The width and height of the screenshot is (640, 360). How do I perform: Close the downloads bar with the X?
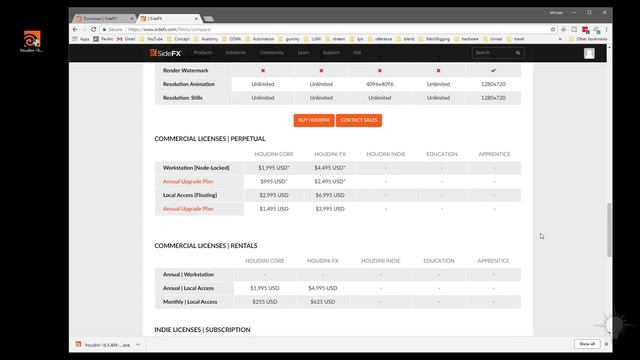(x=606, y=344)
